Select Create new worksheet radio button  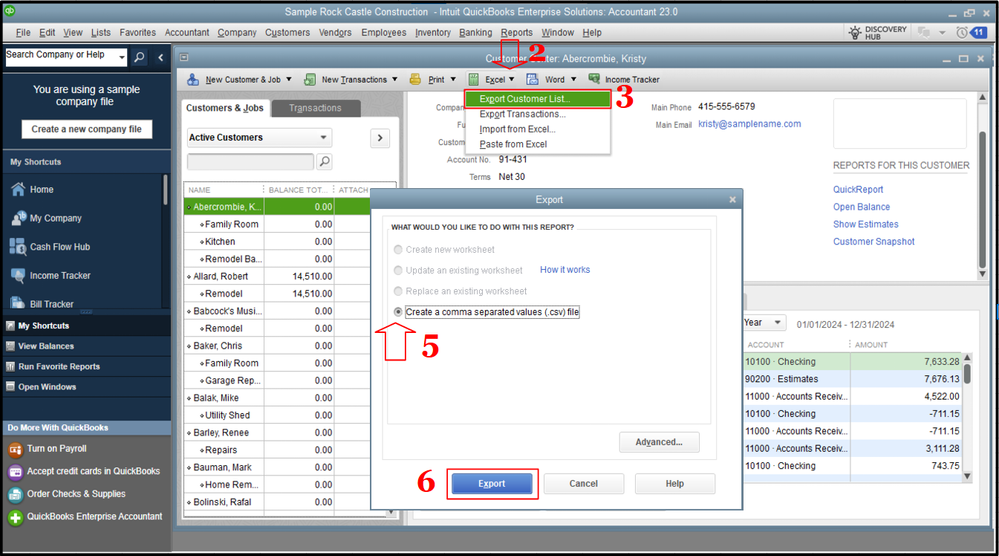point(398,250)
